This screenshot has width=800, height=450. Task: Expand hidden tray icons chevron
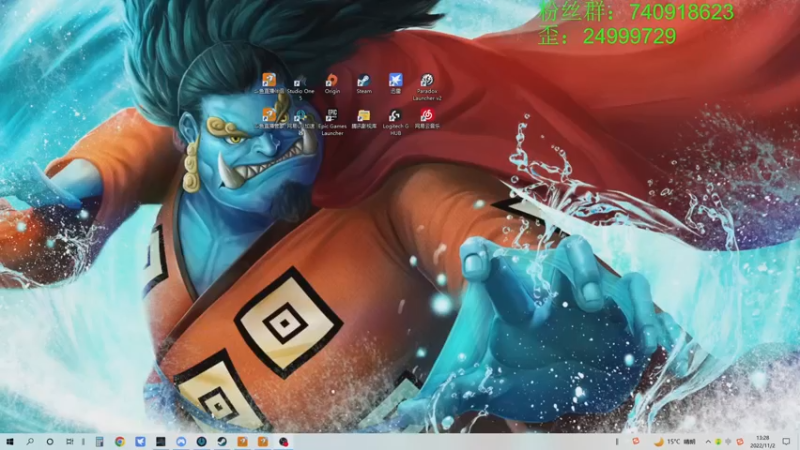click(x=708, y=442)
